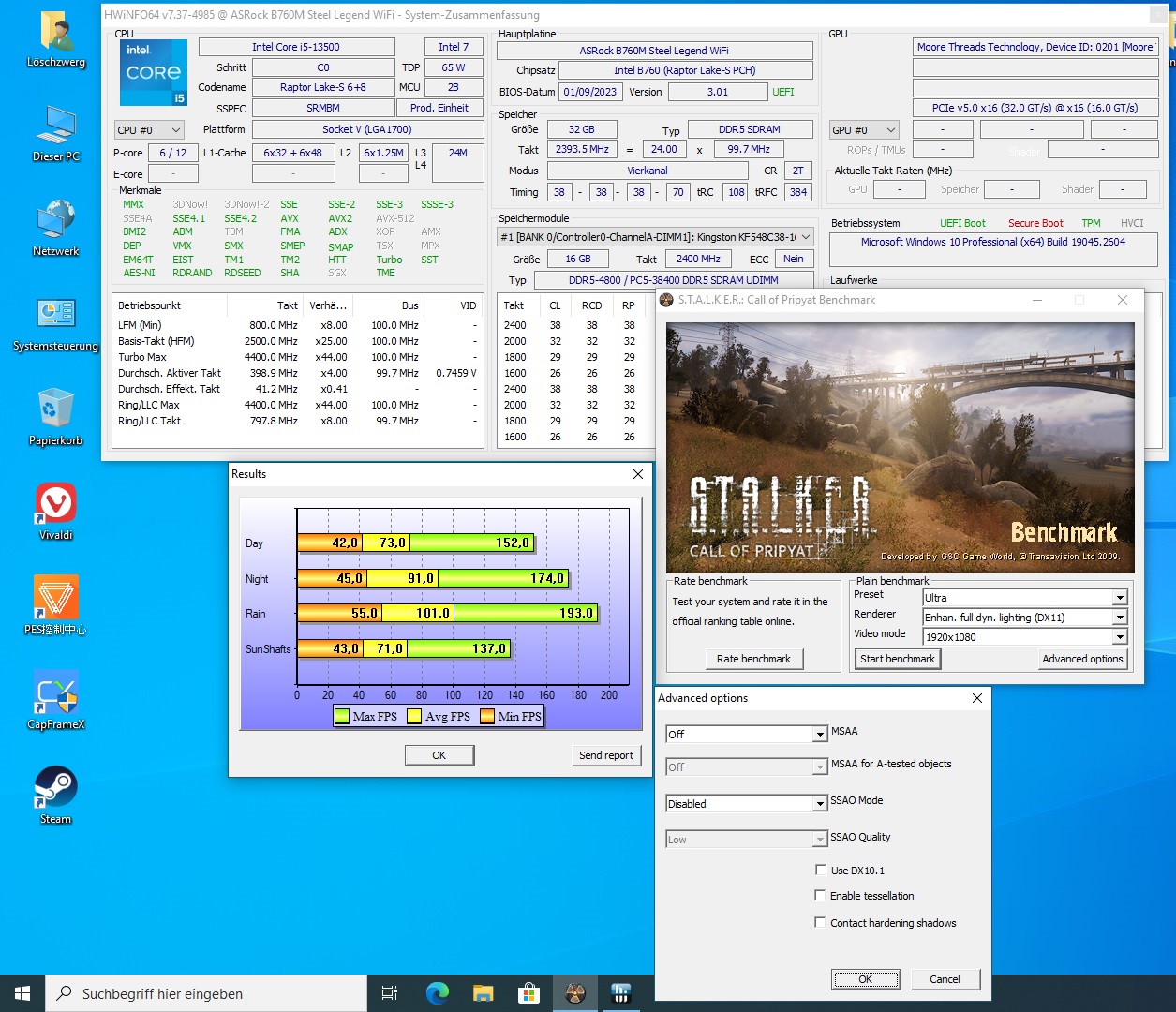Image resolution: width=1176 pixels, height=1012 pixels.
Task: Confirm Results dialog with OK
Action: pyautogui.click(x=439, y=755)
